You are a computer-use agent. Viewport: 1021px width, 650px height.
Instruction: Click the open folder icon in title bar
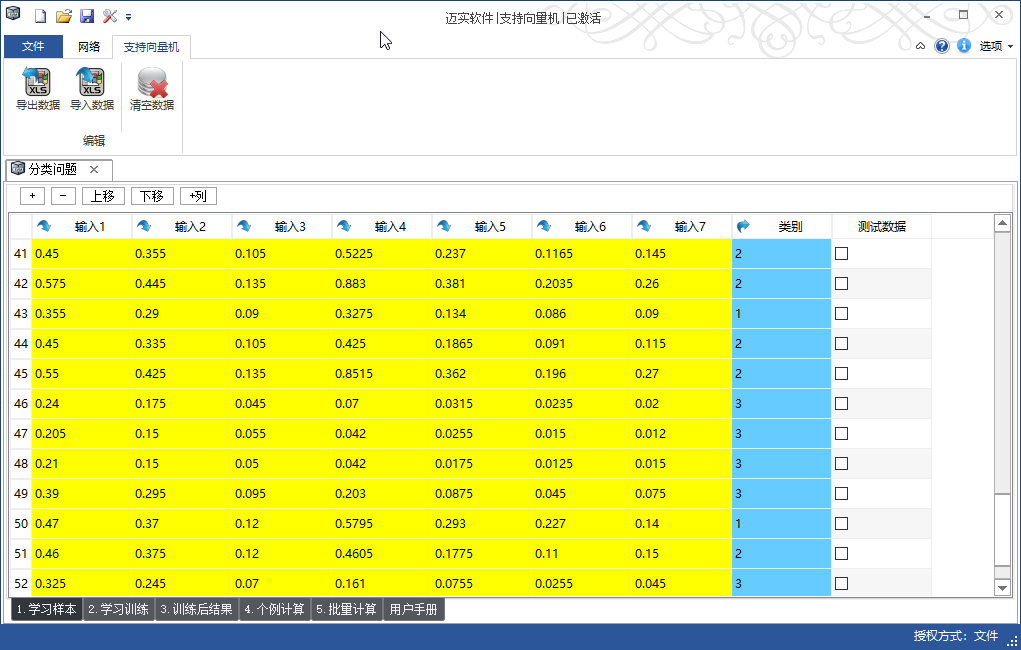click(x=63, y=17)
